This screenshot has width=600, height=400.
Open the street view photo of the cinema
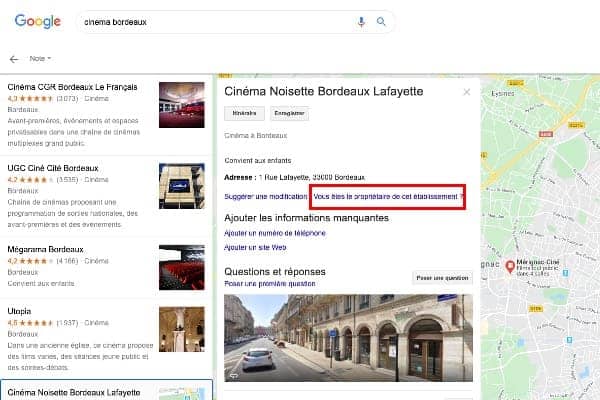348,338
